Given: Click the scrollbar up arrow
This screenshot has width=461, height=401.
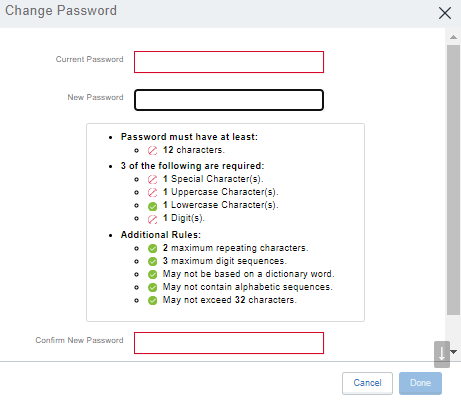Looking at the screenshot, I should 453,37.
